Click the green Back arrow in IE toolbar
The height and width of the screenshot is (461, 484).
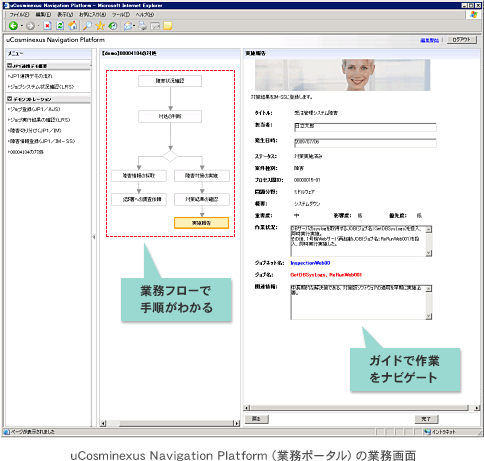click(x=13, y=26)
